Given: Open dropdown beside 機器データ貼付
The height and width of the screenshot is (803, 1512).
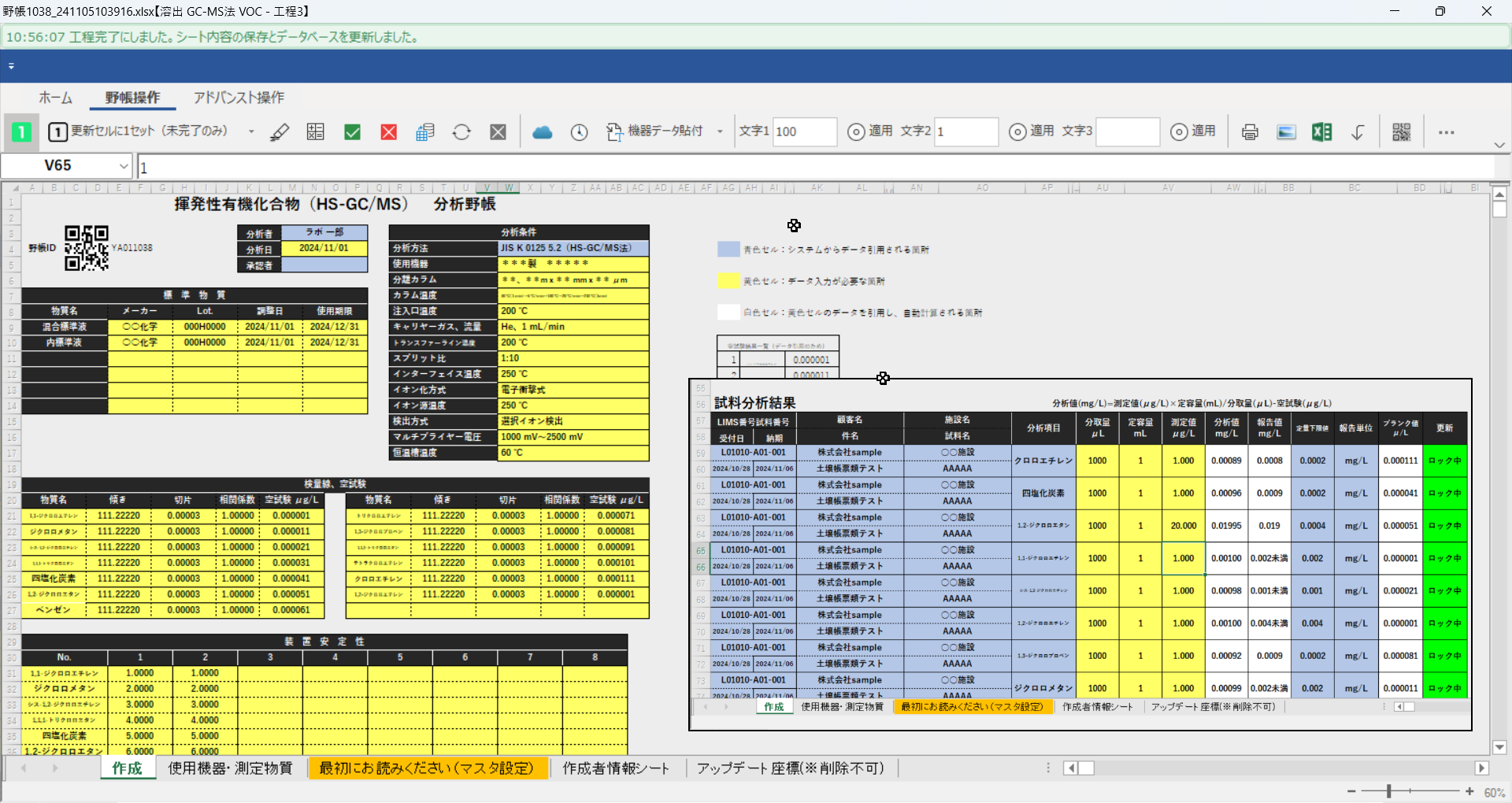Looking at the screenshot, I should coord(720,131).
